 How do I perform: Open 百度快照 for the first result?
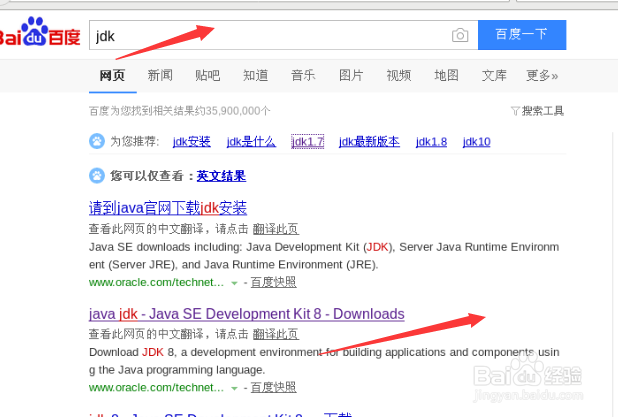pos(274,282)
